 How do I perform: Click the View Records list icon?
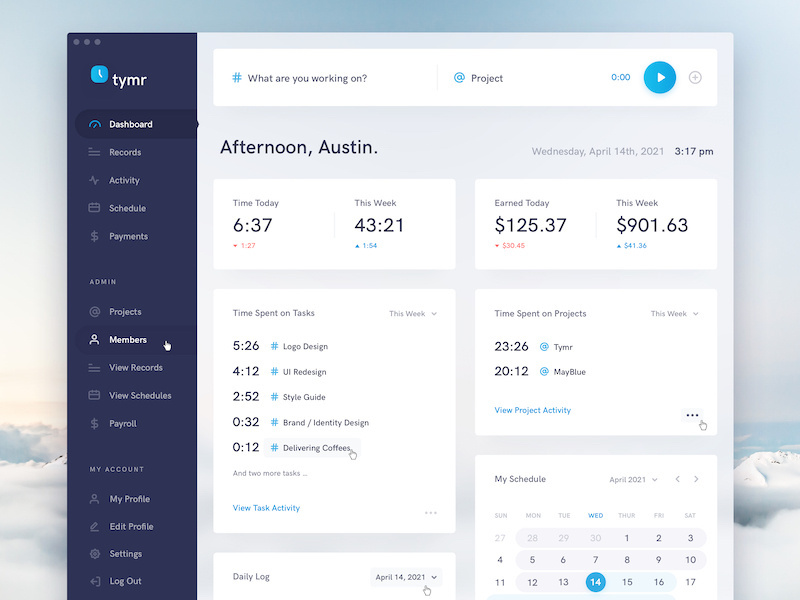94,368
